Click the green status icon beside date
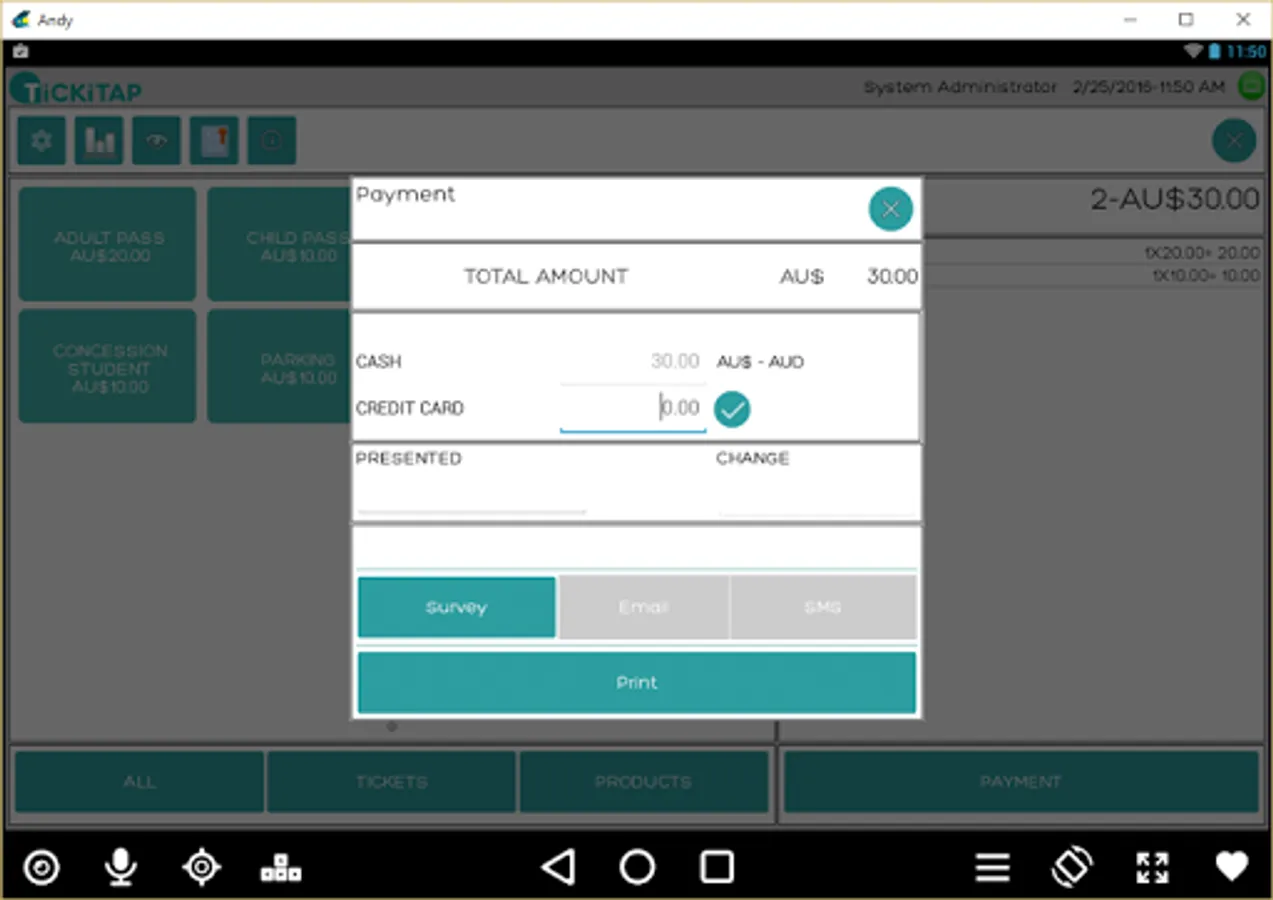This screenshot has width=1273, height=900. tap(1251, 87)
